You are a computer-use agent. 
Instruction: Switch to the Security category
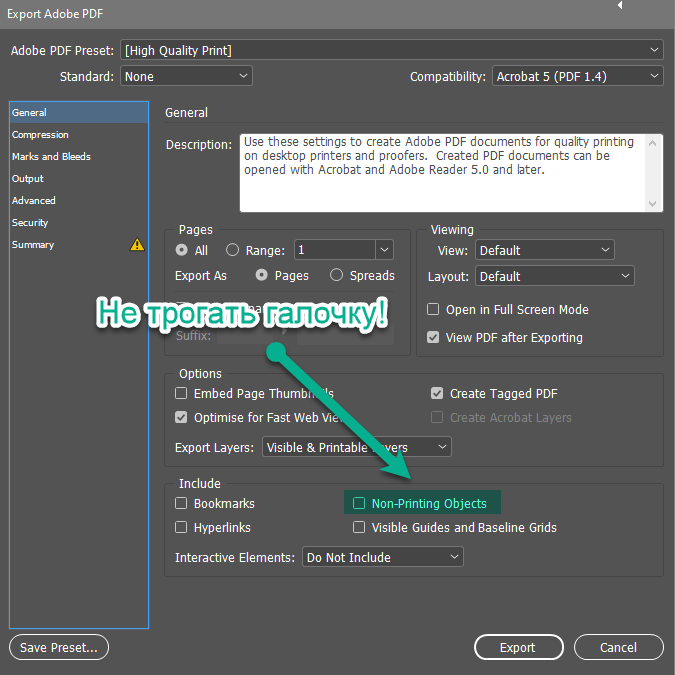pos(79,223)
